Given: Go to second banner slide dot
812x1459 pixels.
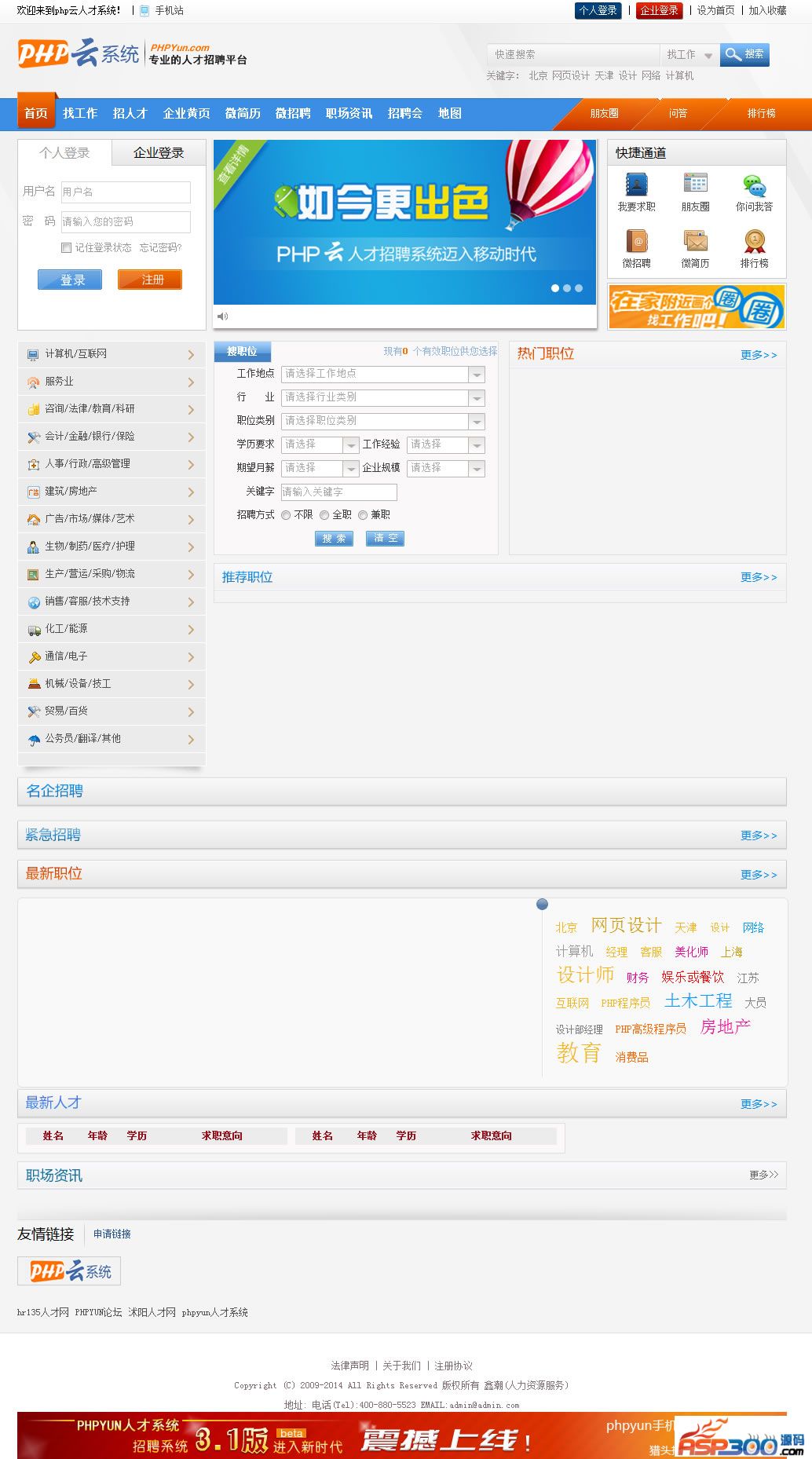Looking at the screenshot, I should 567,288.
